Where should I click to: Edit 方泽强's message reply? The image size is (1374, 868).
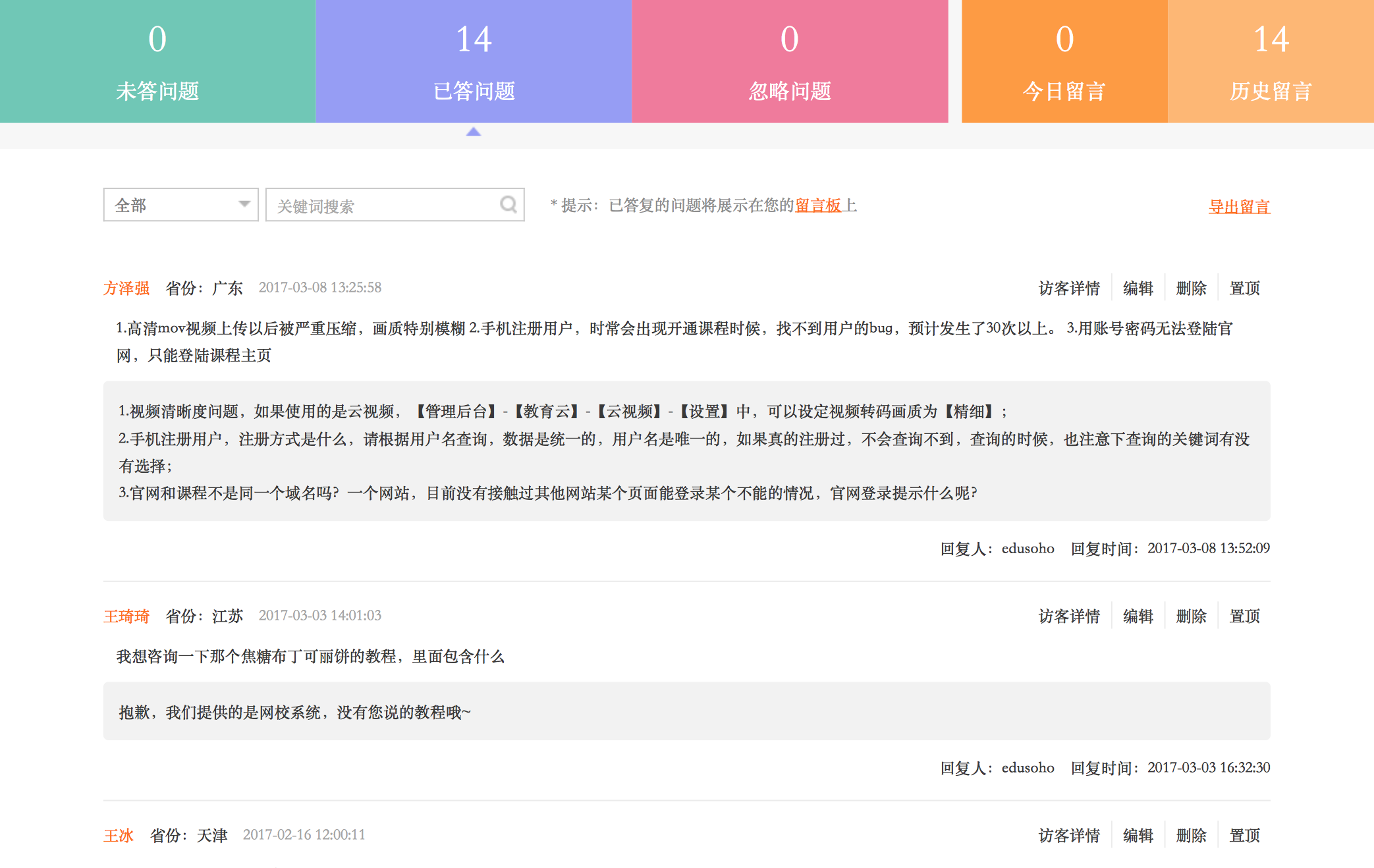[1138, 288]
